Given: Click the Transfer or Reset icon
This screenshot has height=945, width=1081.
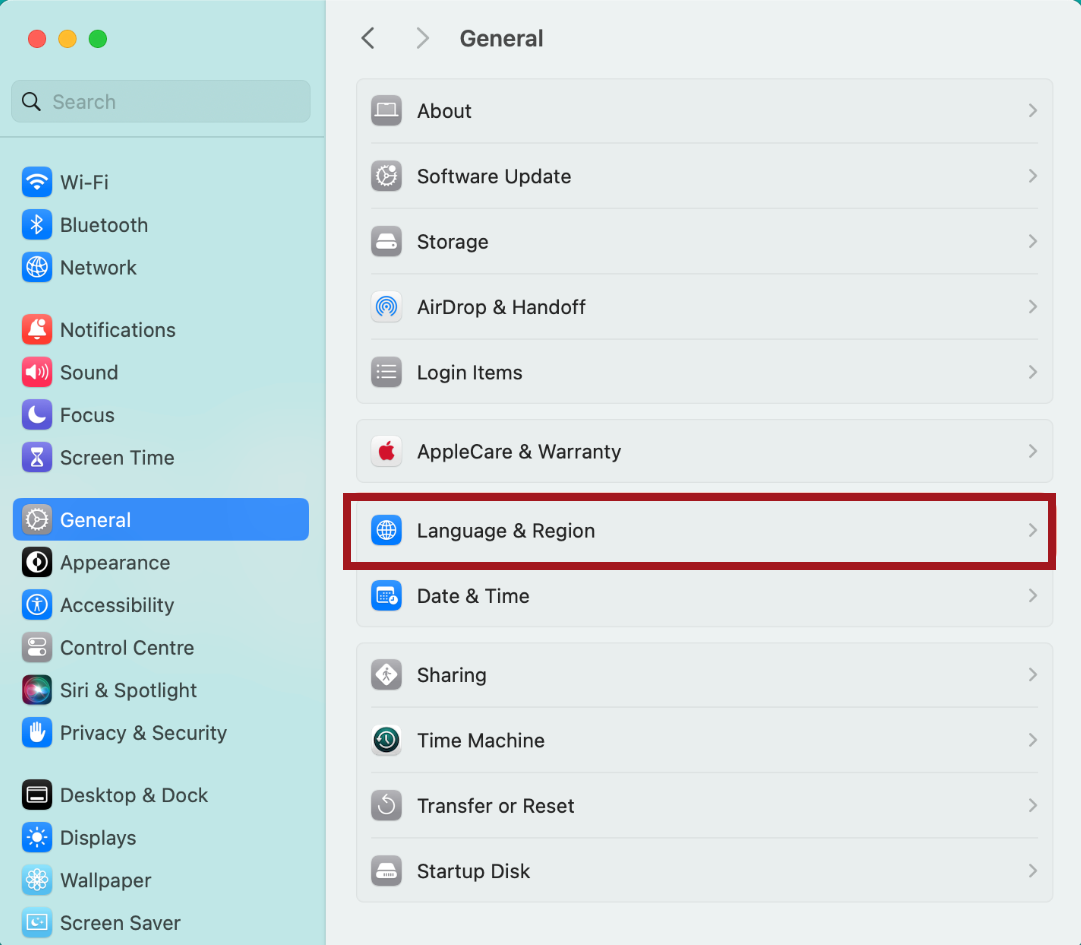Looking at the screenshot, I should click(386, 805).
